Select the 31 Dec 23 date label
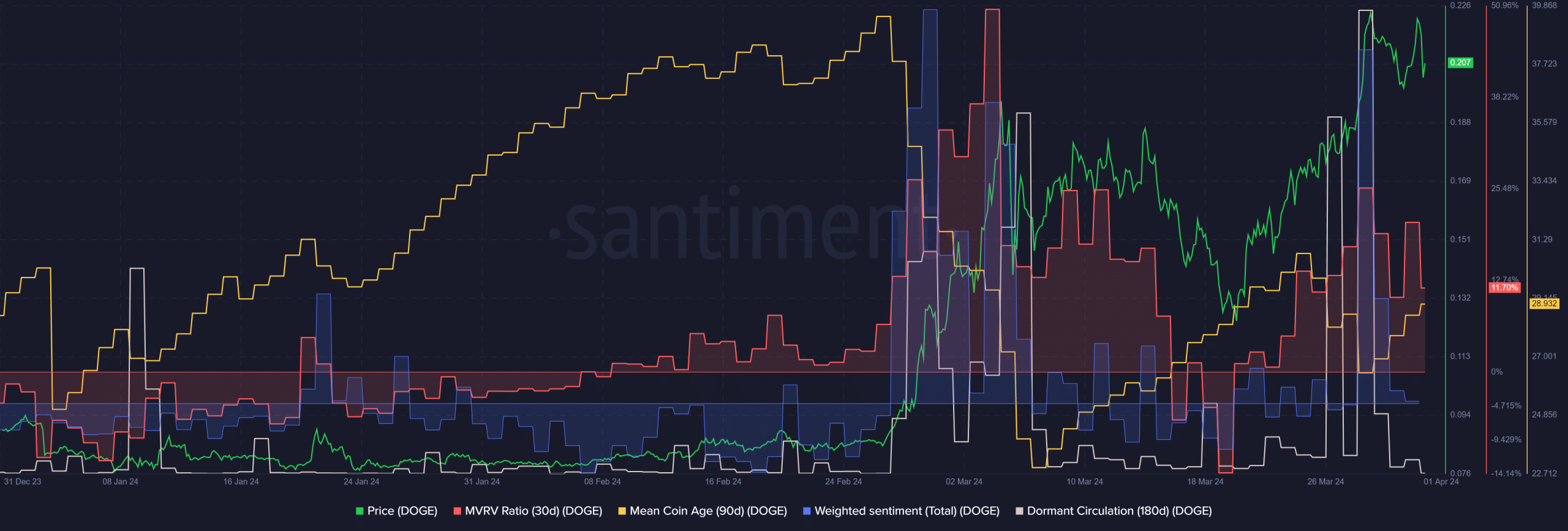Screen dimensions: 1568x531 [23, 481]
